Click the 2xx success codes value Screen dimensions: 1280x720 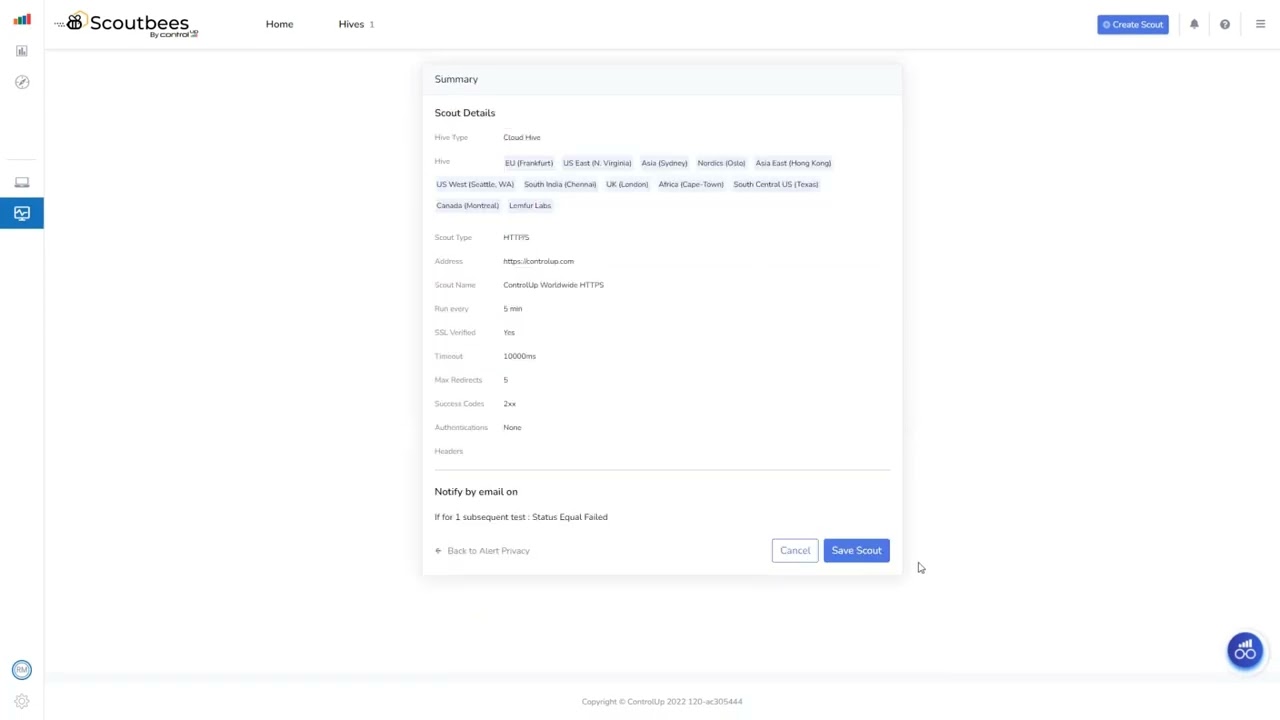[509, 404]
